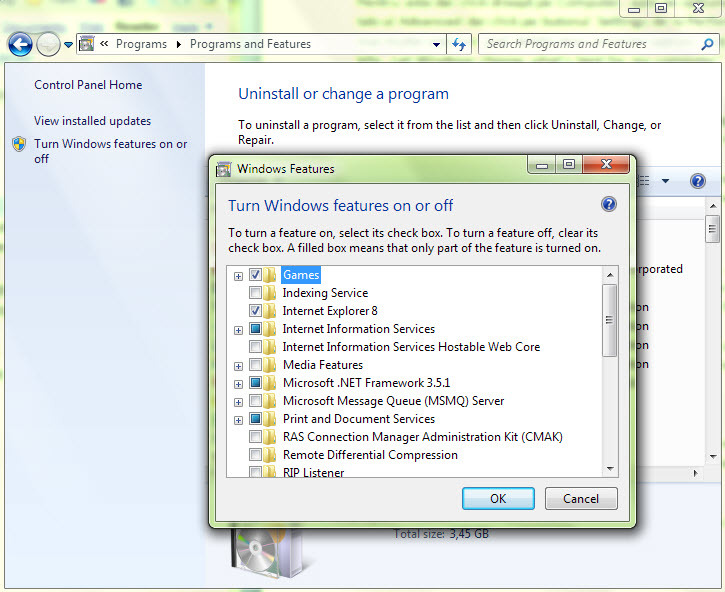Viewport: 725px width, 592px height.
Task: Go back with the blue Back arrow
Action: 20,44
